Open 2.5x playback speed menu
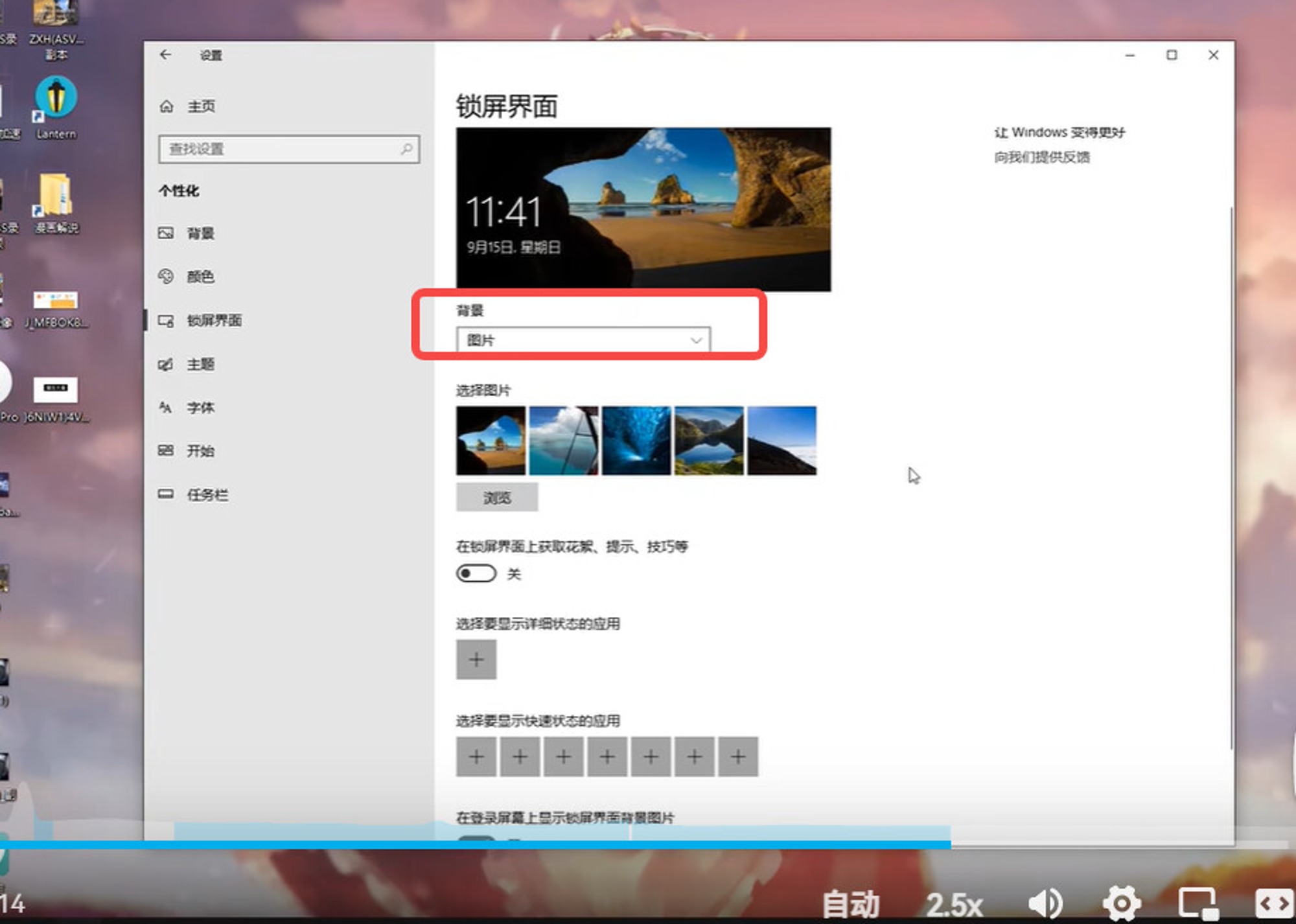This screenshot has width=1296, height=924. click(955, 905)
